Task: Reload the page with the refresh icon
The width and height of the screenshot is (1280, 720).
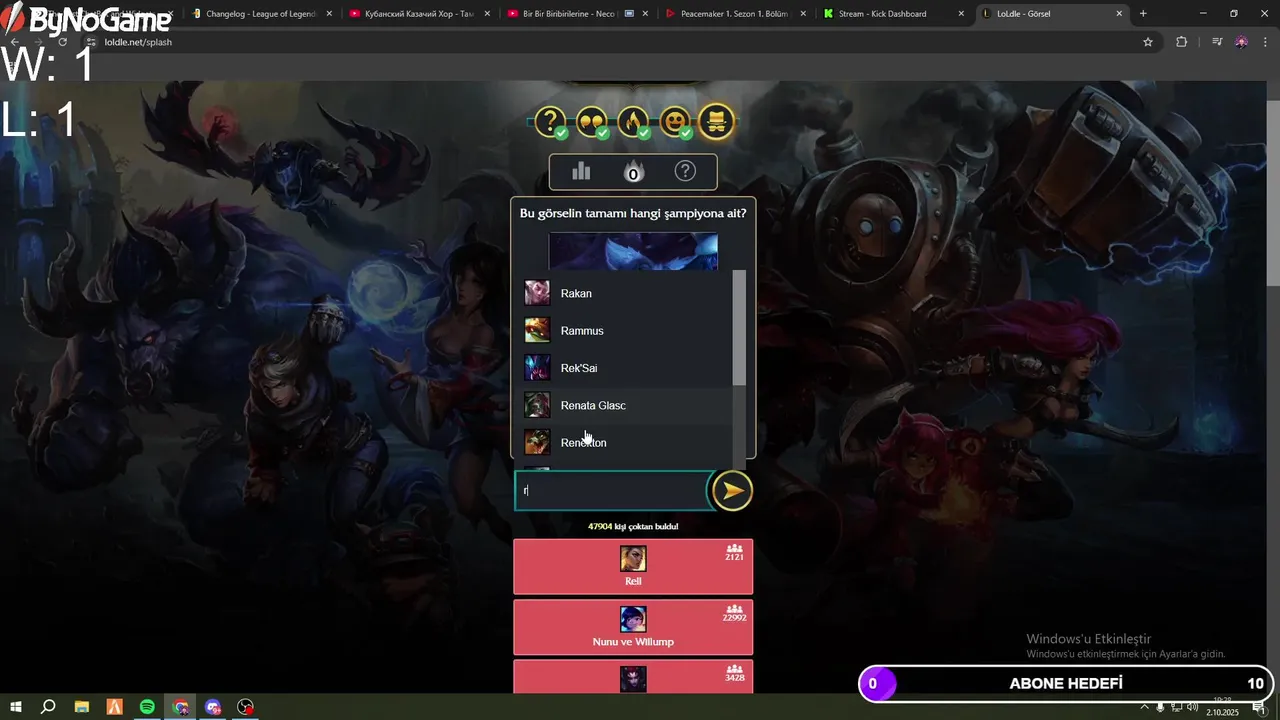Action: pos(63,42)
